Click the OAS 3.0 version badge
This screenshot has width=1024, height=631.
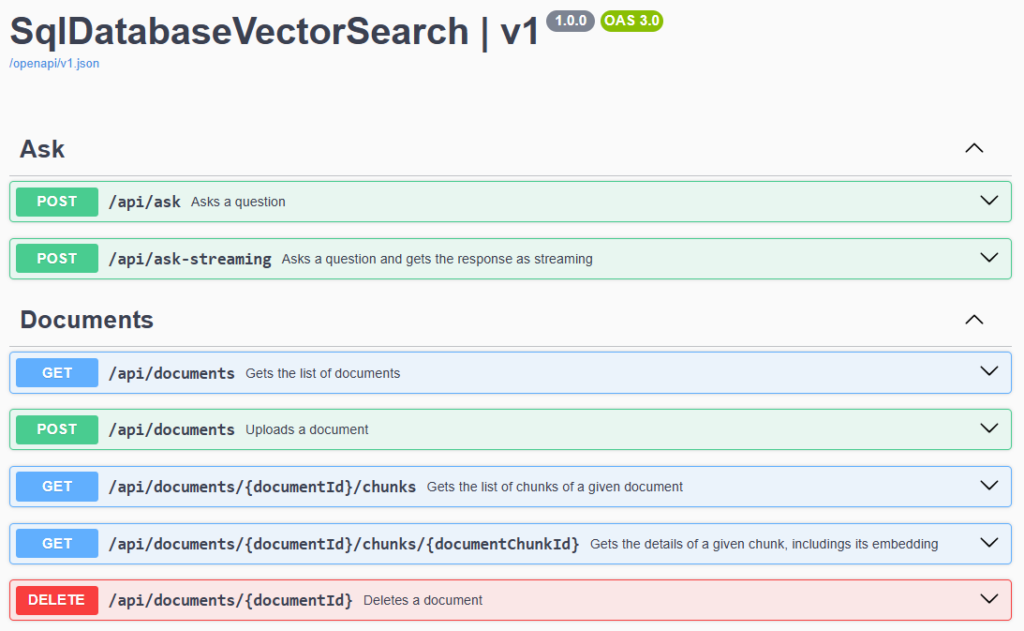[631, 20]
